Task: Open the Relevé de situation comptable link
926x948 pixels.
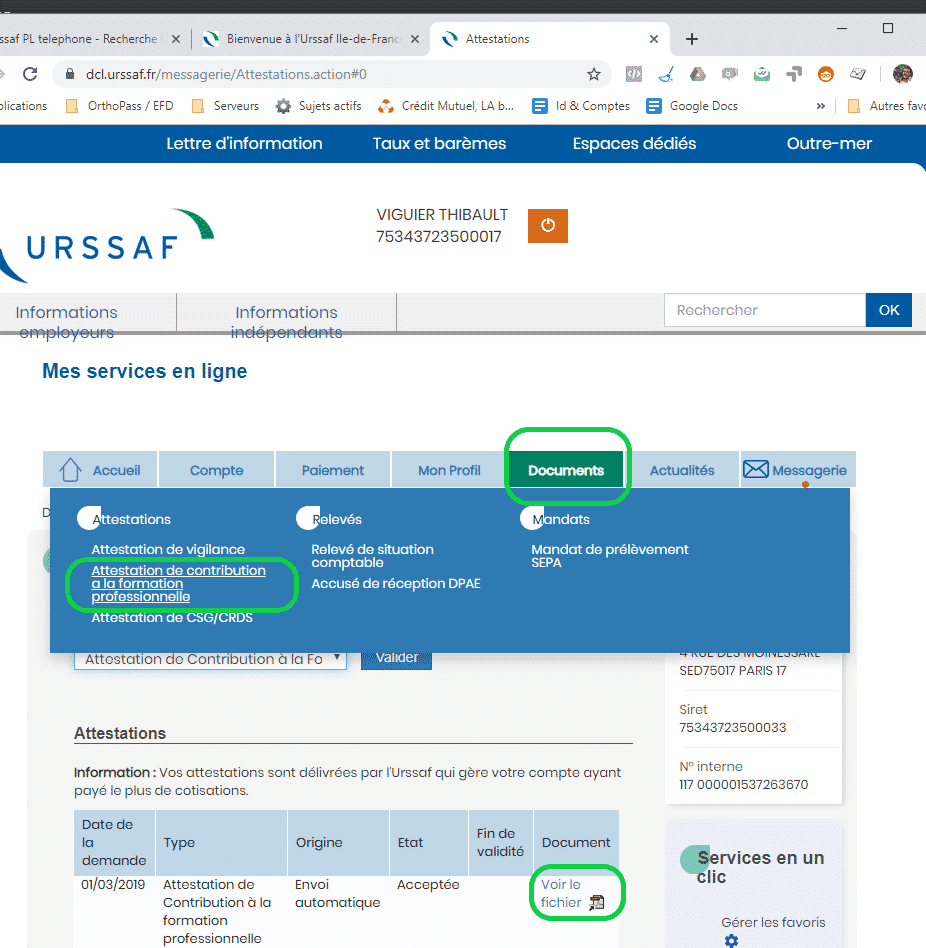Action: pyautogui.click(x=372, y=556)
